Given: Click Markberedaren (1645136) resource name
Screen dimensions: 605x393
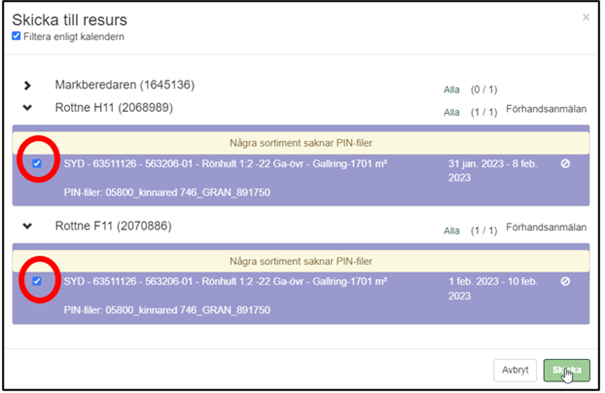Looking at the screenshot, I should pos(125,85).
